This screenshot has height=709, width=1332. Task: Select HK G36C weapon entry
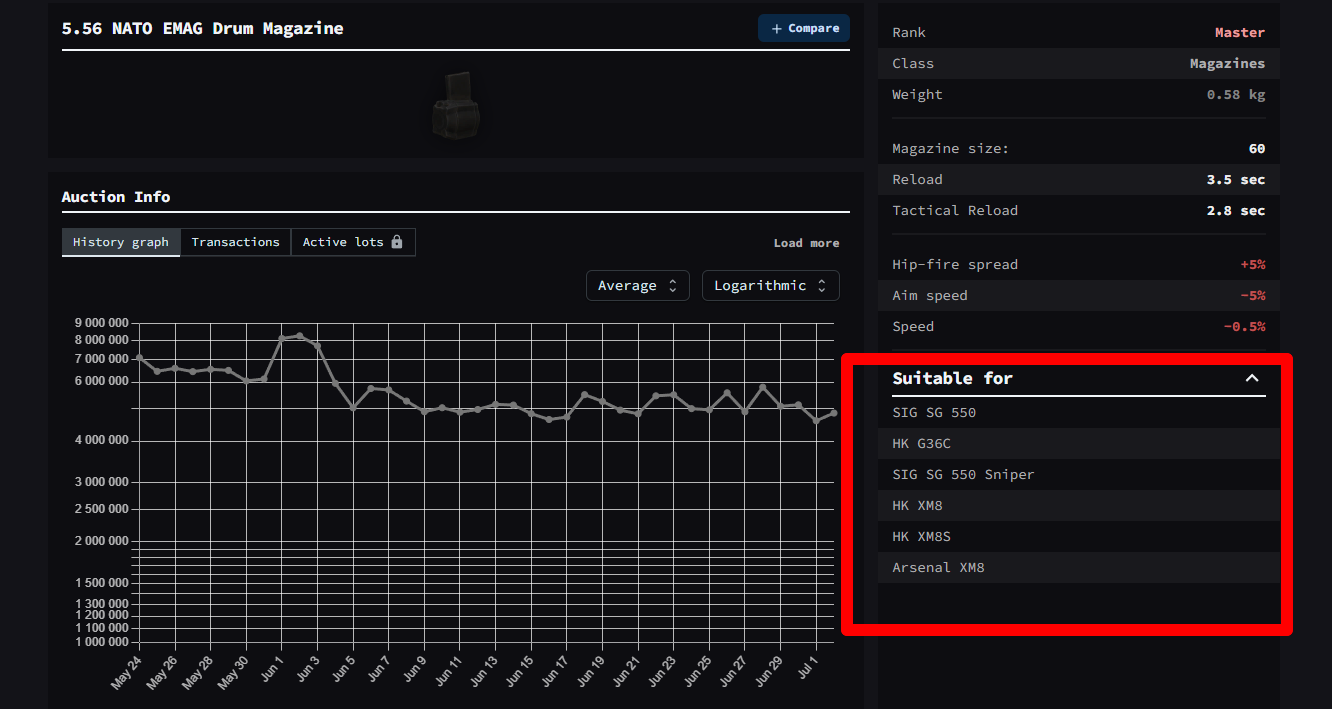point(1079,444)
